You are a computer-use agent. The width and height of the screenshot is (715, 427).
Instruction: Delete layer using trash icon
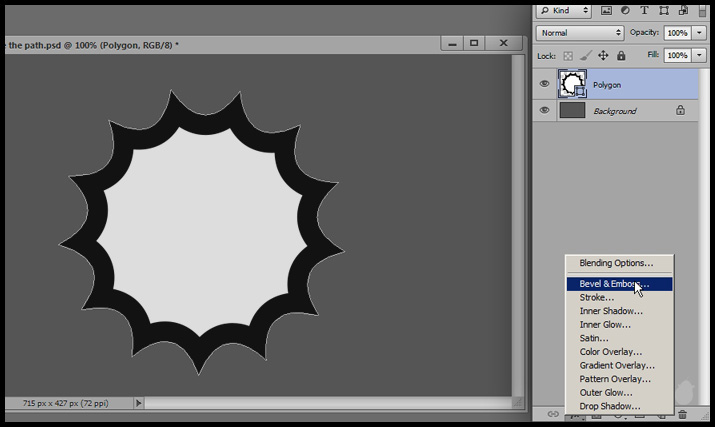click(x=683, y=414)
